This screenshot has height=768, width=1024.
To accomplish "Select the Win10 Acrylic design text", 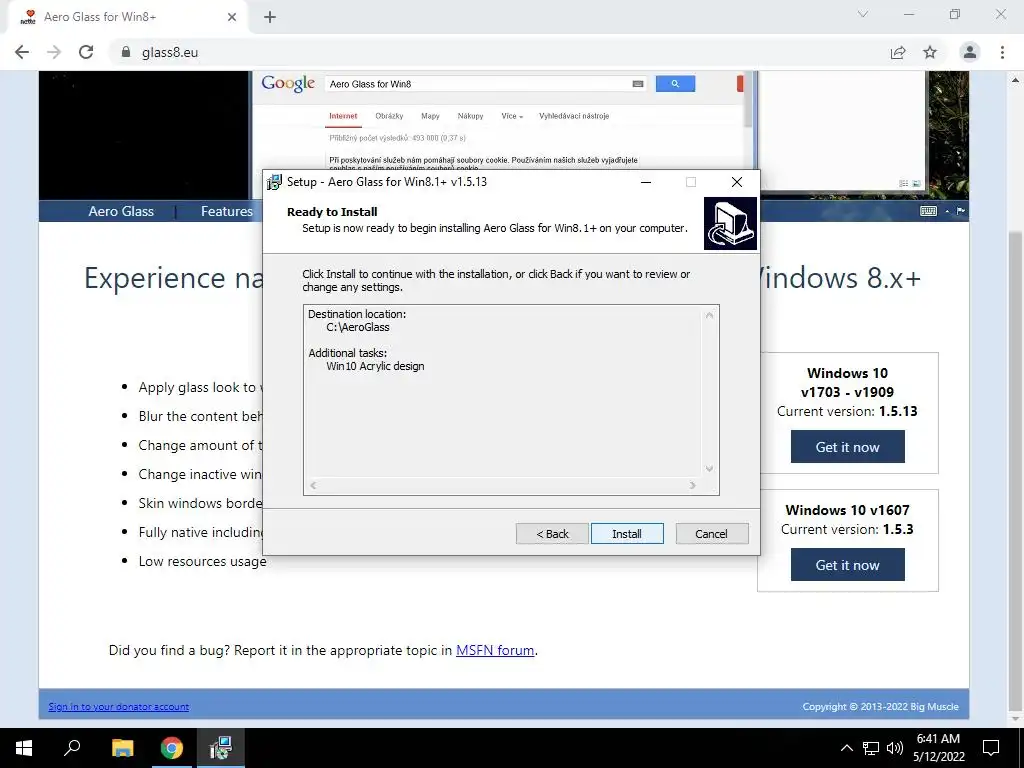I will click(x=375, y=366).
